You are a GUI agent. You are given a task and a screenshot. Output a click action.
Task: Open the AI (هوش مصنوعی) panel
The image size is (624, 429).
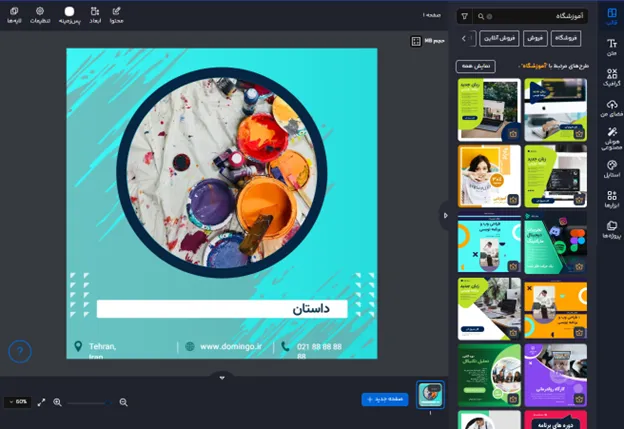pyautogui.click(x=610, y=139)
